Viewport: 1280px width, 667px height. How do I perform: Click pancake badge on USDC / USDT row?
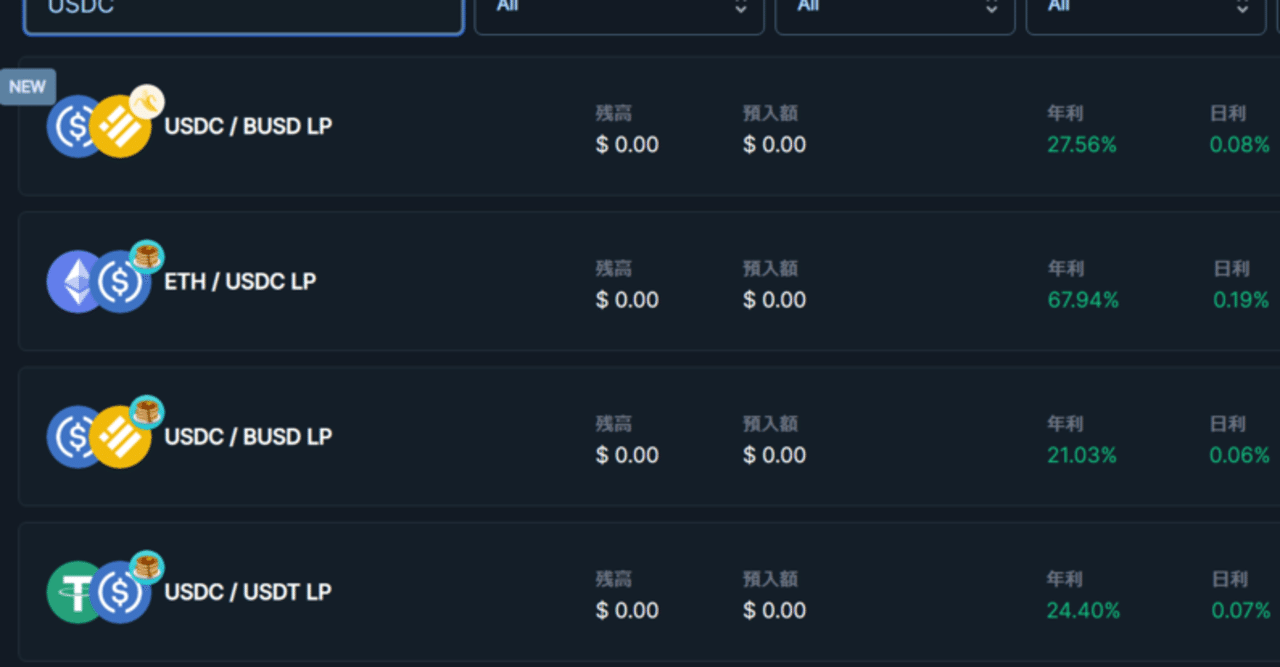(147, 567)
